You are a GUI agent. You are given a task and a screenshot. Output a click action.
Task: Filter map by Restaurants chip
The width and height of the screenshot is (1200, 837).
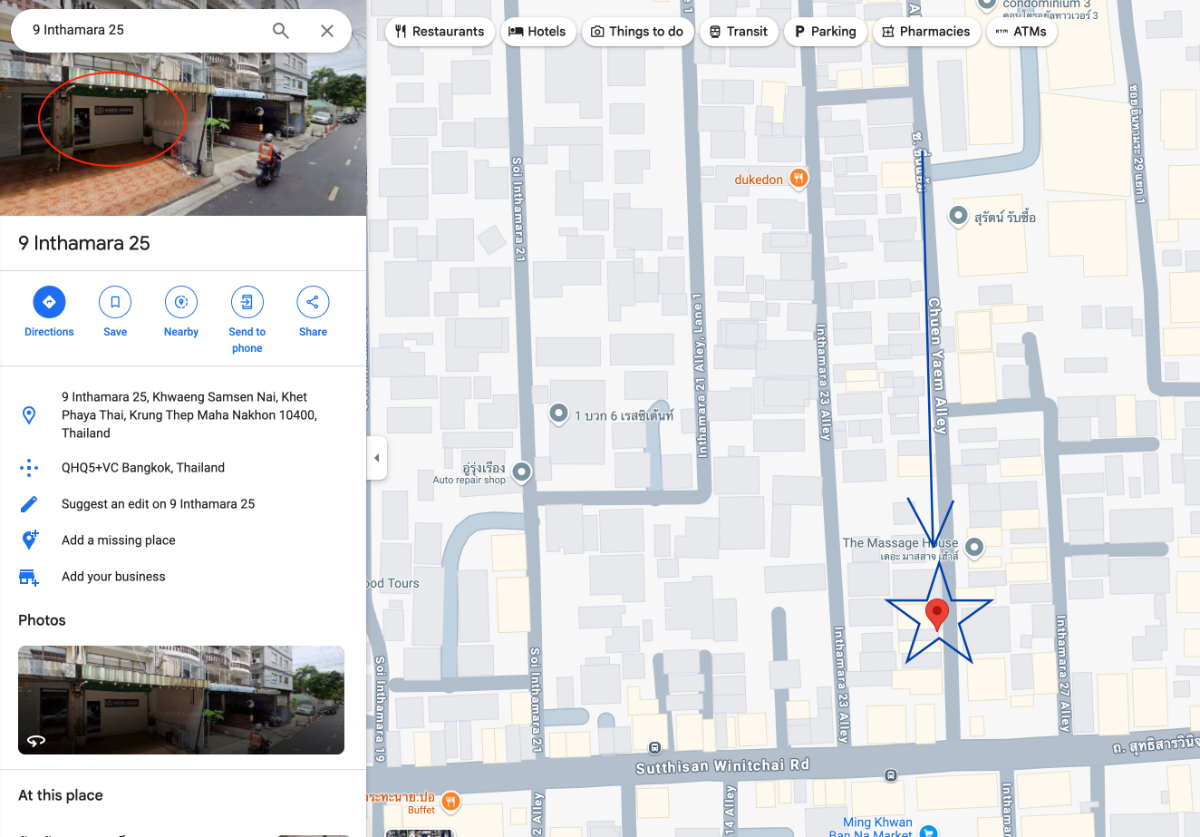click(x=439, y=31)
